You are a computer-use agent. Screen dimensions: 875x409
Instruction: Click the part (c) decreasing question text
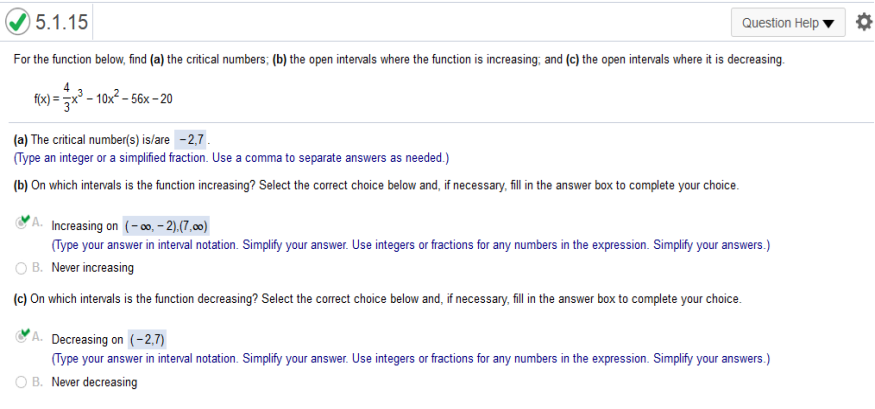pyautogui.click(x=378, y=299)
